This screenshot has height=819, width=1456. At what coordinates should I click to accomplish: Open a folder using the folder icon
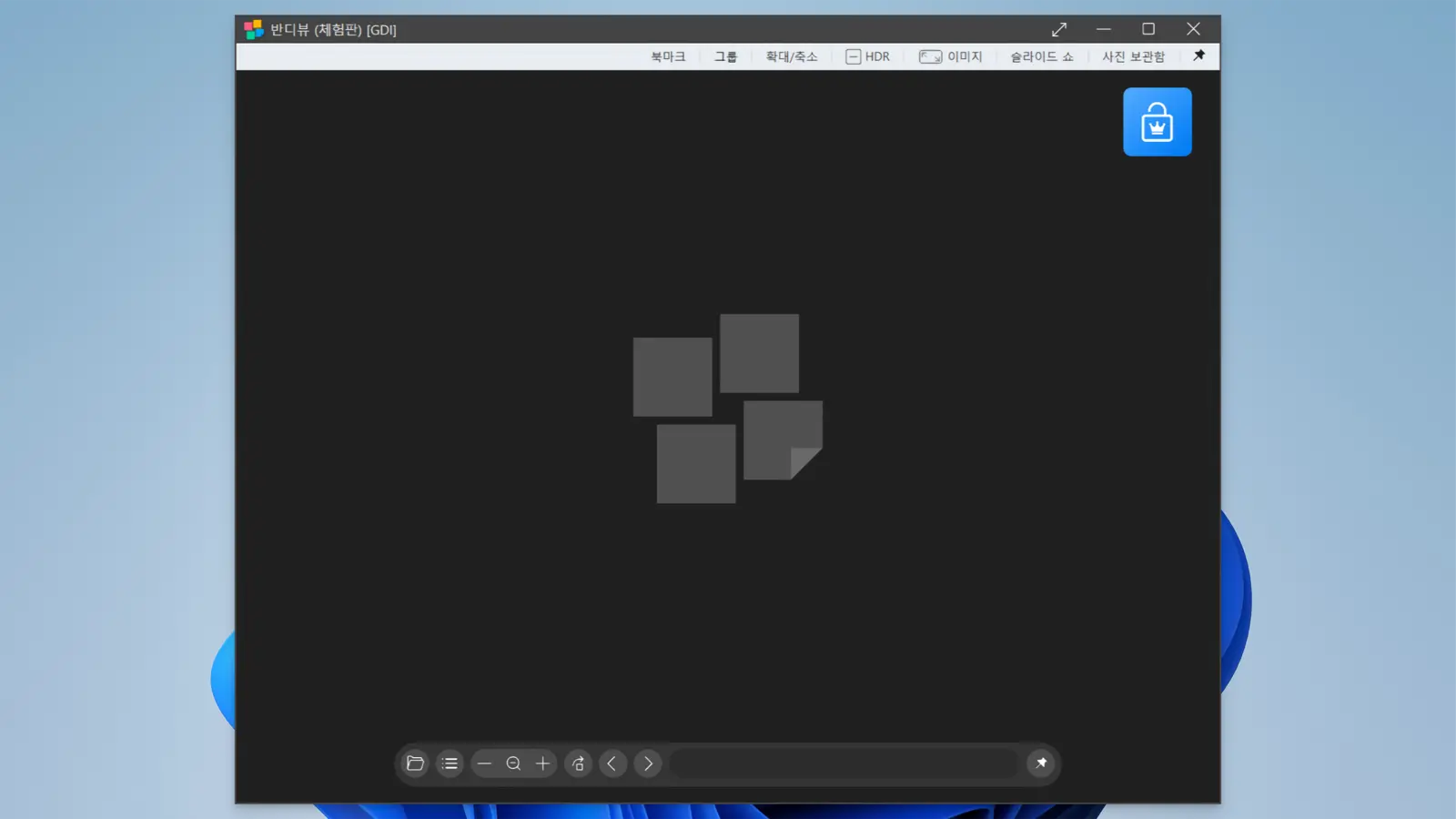(x=414, y=763)
